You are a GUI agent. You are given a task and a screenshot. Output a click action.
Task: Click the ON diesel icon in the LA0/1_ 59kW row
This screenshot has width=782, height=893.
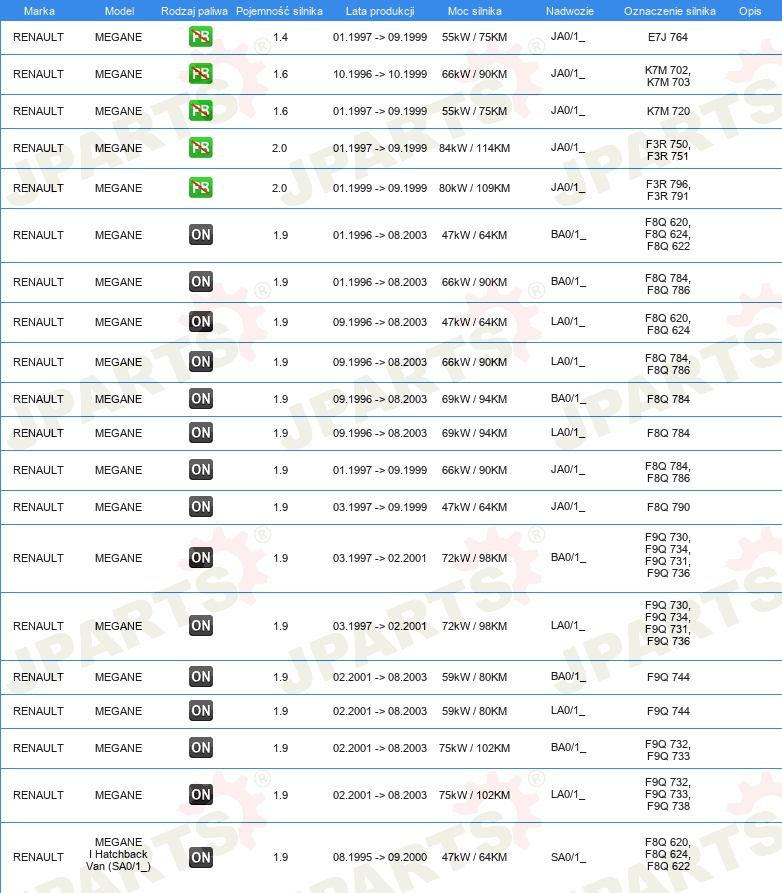pos(200,711)
